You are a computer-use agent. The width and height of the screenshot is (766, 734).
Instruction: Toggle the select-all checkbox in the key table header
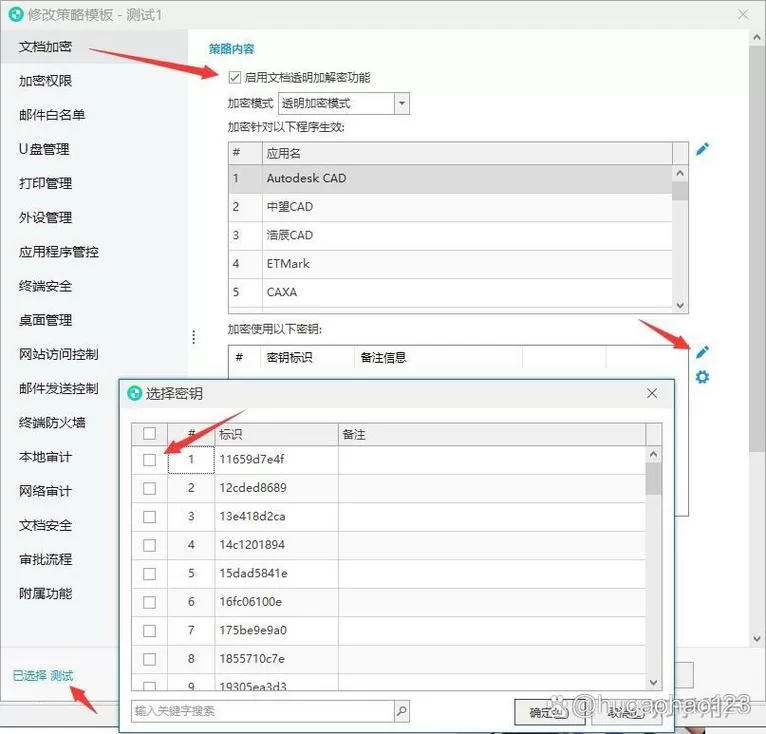click(x=149, y=433)
